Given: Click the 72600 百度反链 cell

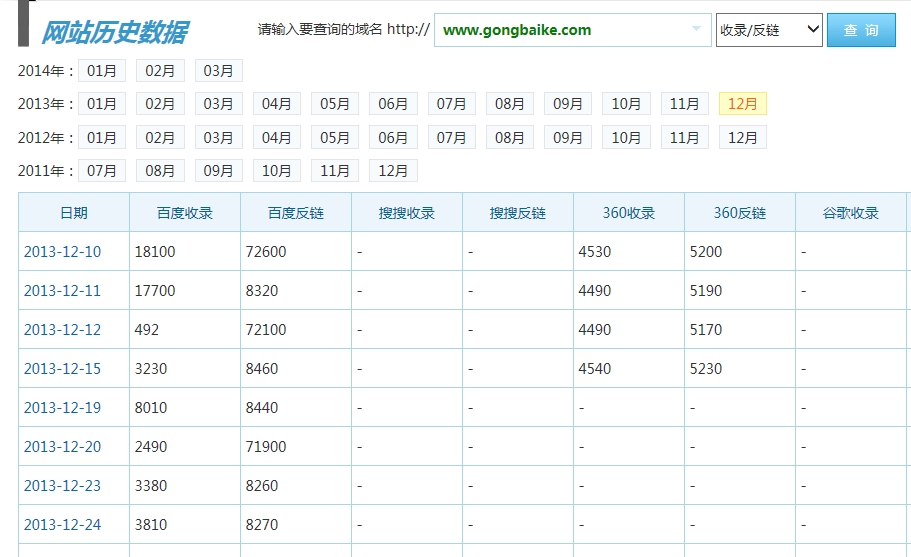Looking at the screenshot, I should pyautogui.click(x=296, y=251).
